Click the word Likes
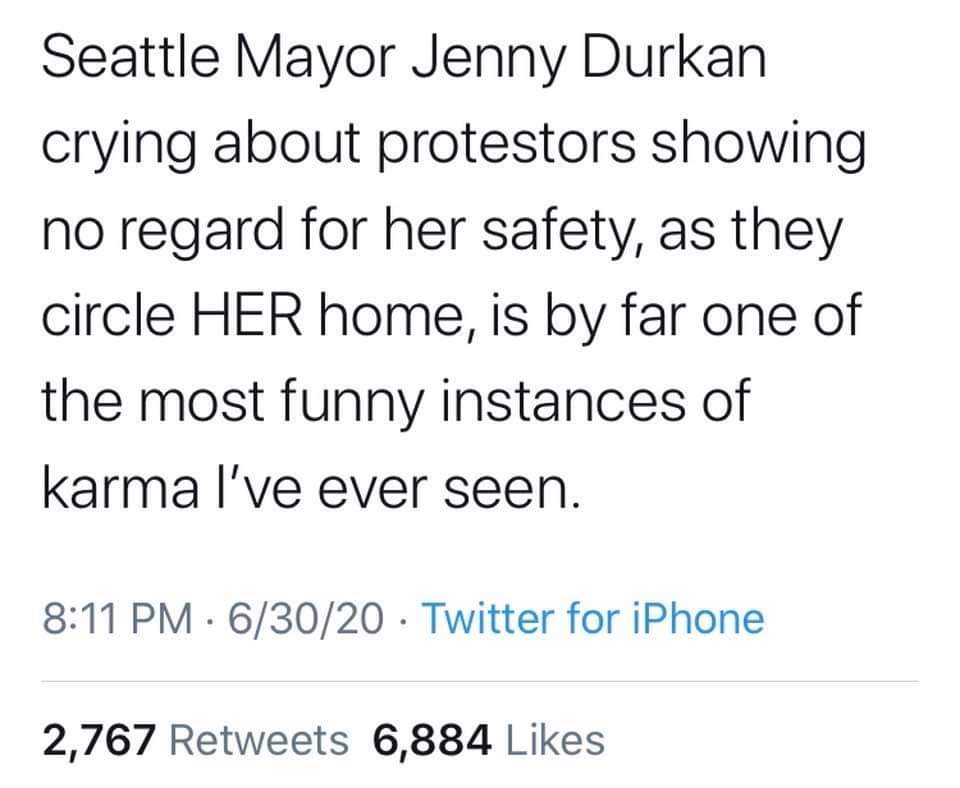Image resolution: width=960 pixels, height=788 pixels. click(555, 740)
